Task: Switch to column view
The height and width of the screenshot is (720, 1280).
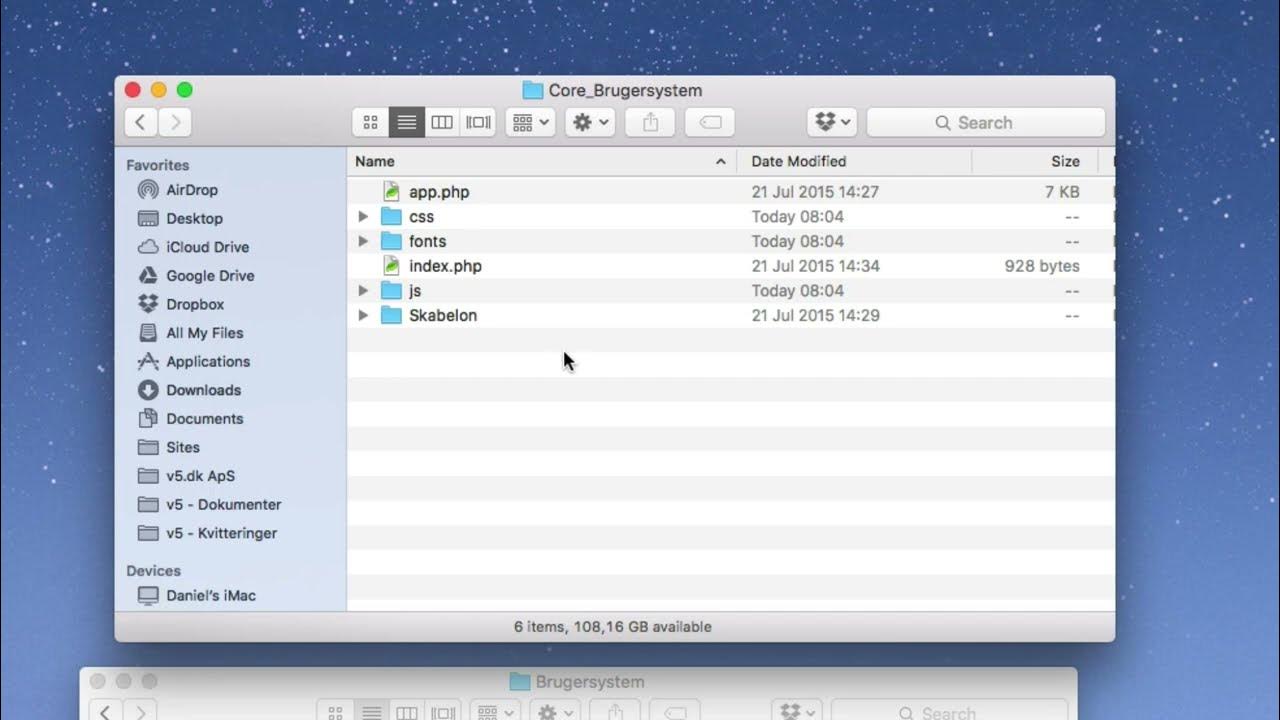Action: coord(442,122)
